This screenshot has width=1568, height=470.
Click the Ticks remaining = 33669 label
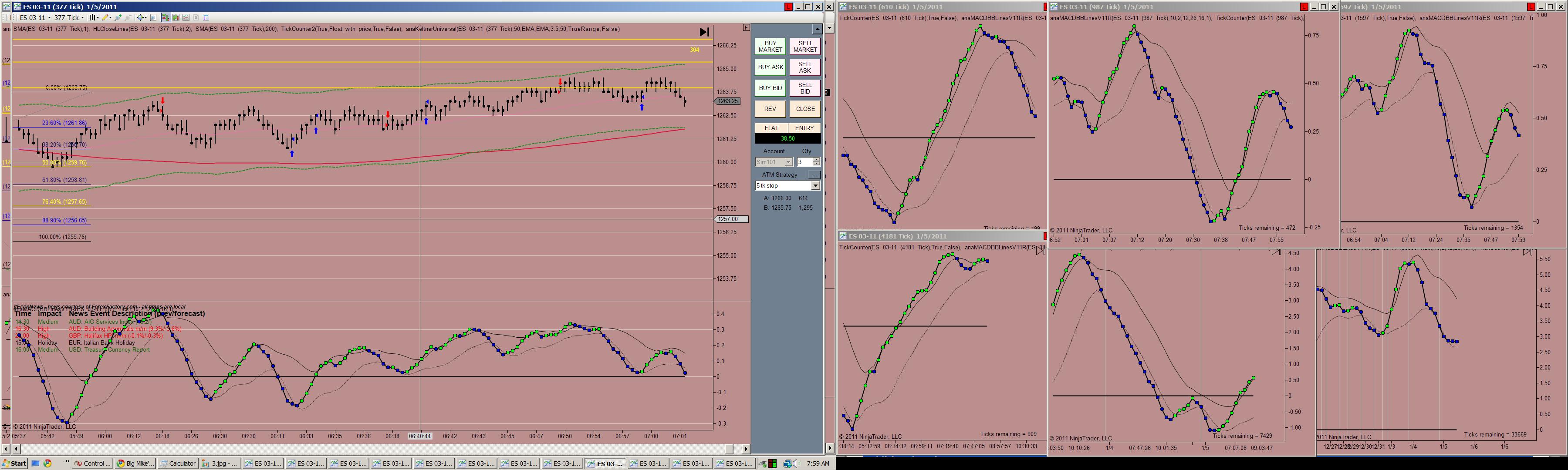[x=1495, y=435]
